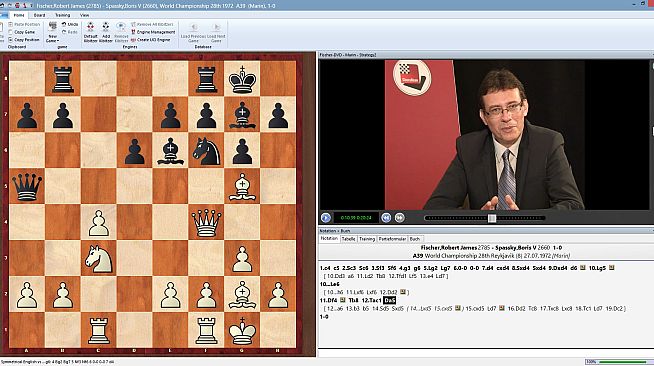
Task: Click the video fast-forward button
Action: [400, 218]
